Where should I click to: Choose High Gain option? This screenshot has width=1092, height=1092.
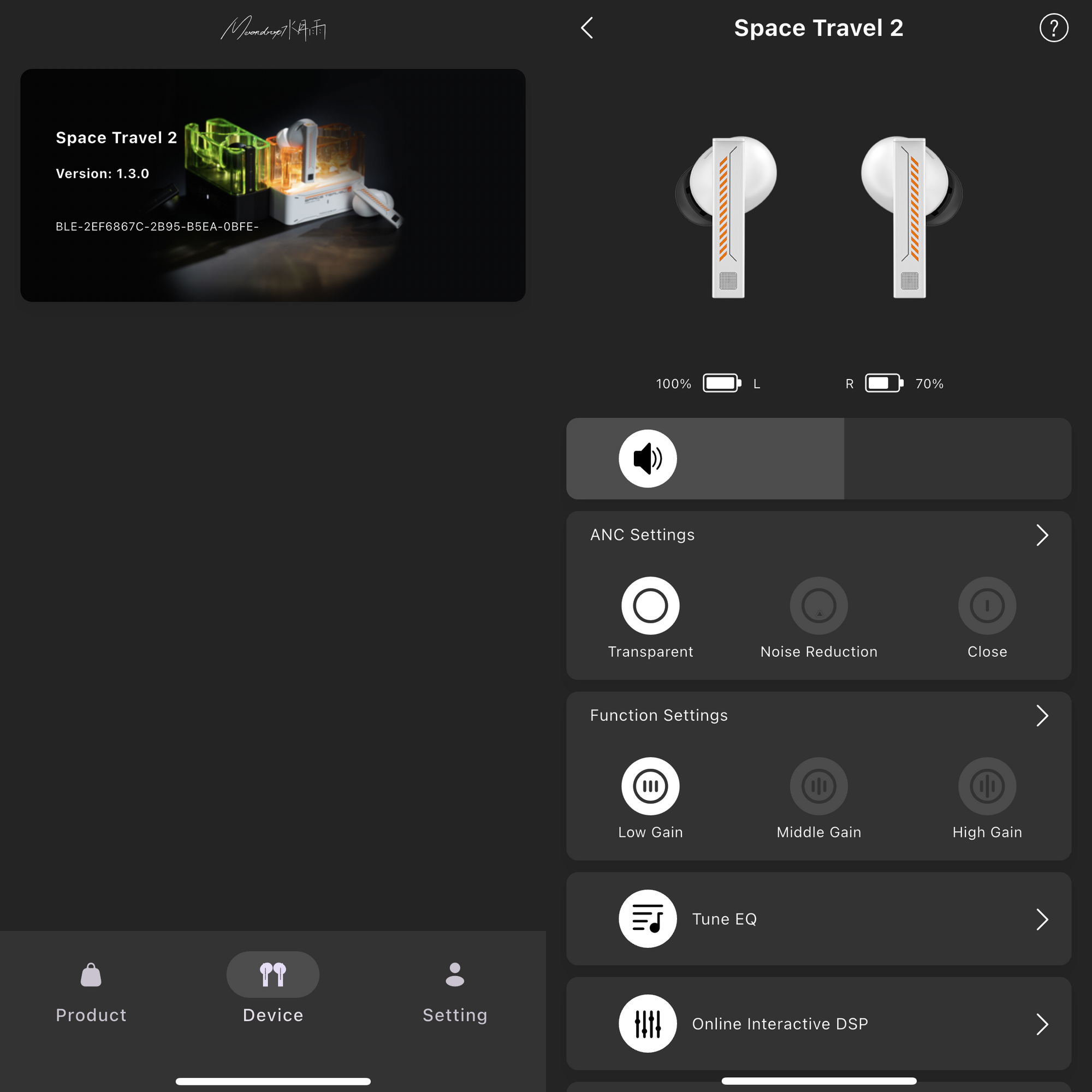[987, 786]
